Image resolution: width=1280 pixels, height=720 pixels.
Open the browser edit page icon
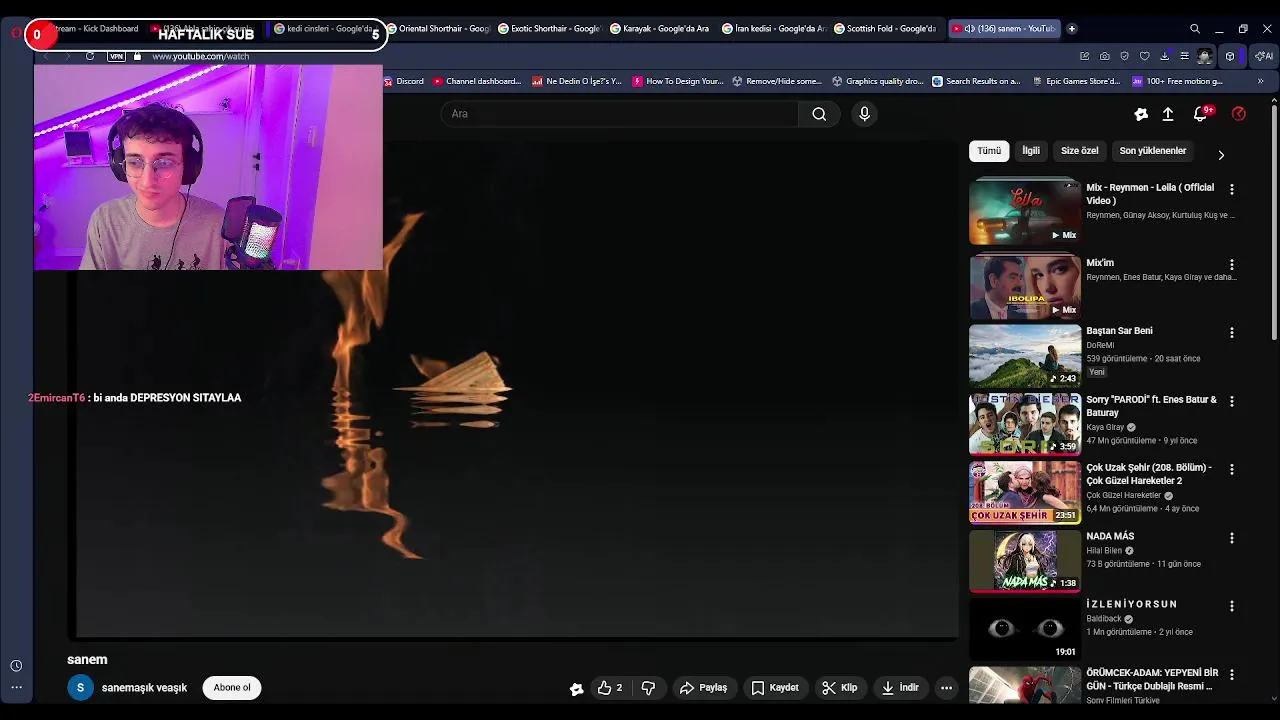point(1084,56)
